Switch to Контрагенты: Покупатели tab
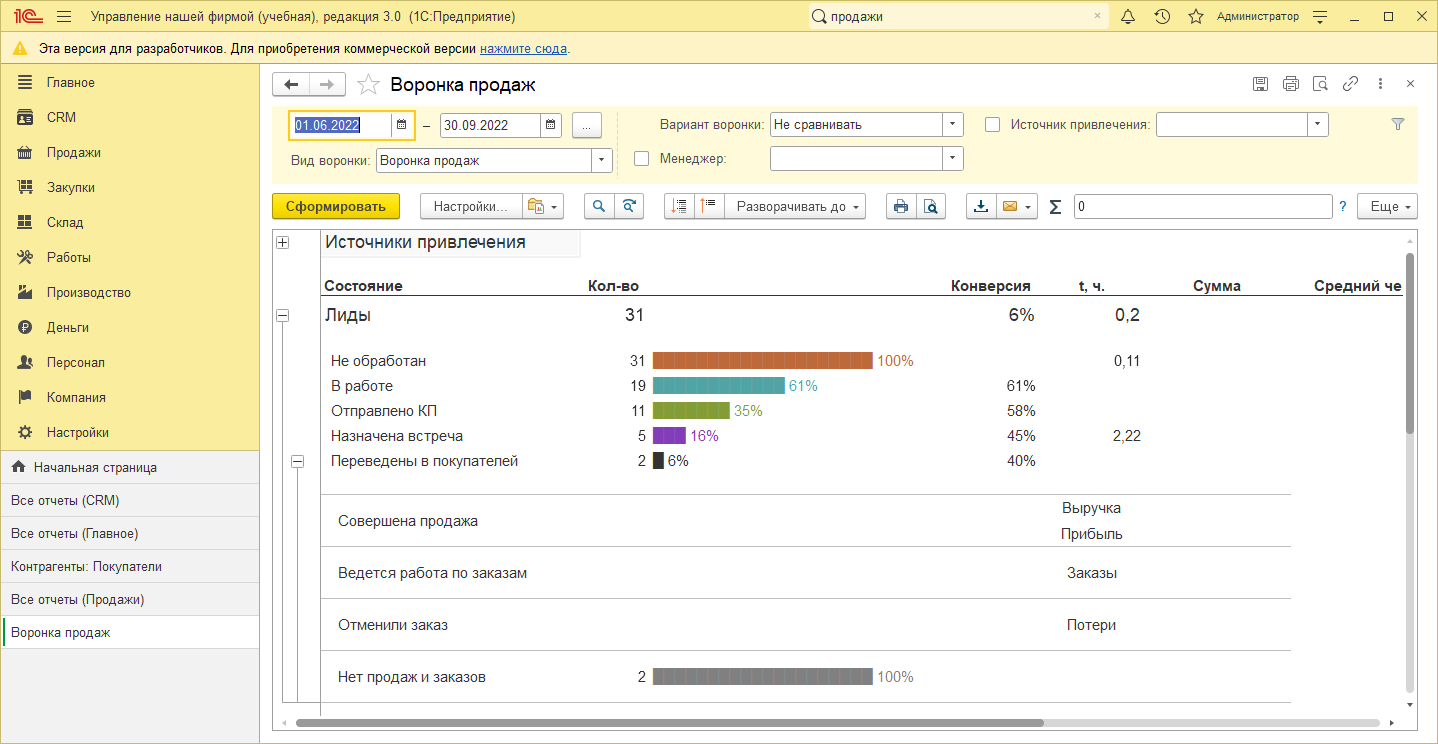1438x744 pixels. tap(130, 566)
